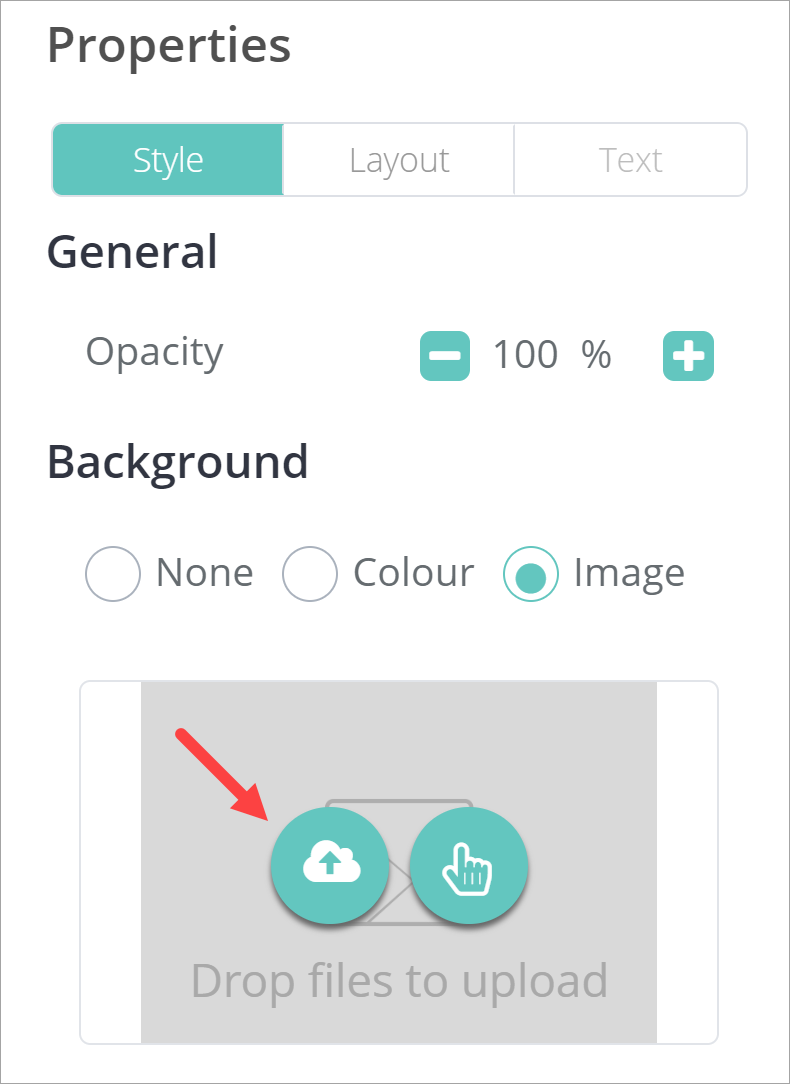The height and width of the screenshot is (1084, 790).
Task: Click the opacity value field showing 100
Action: coord(525,355)
